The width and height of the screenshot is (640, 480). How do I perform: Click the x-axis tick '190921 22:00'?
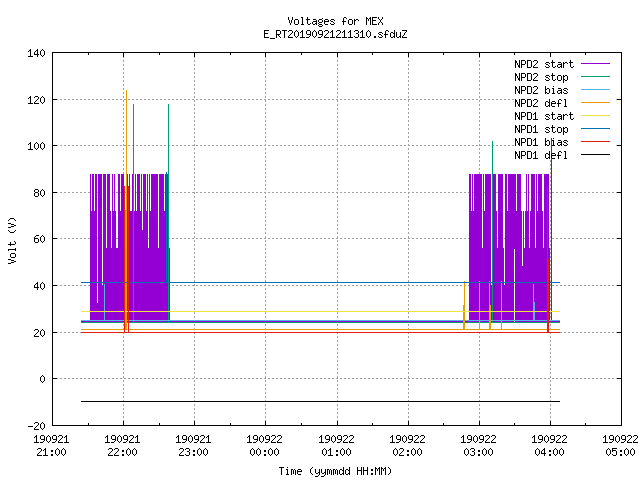[x=122, y=446]
